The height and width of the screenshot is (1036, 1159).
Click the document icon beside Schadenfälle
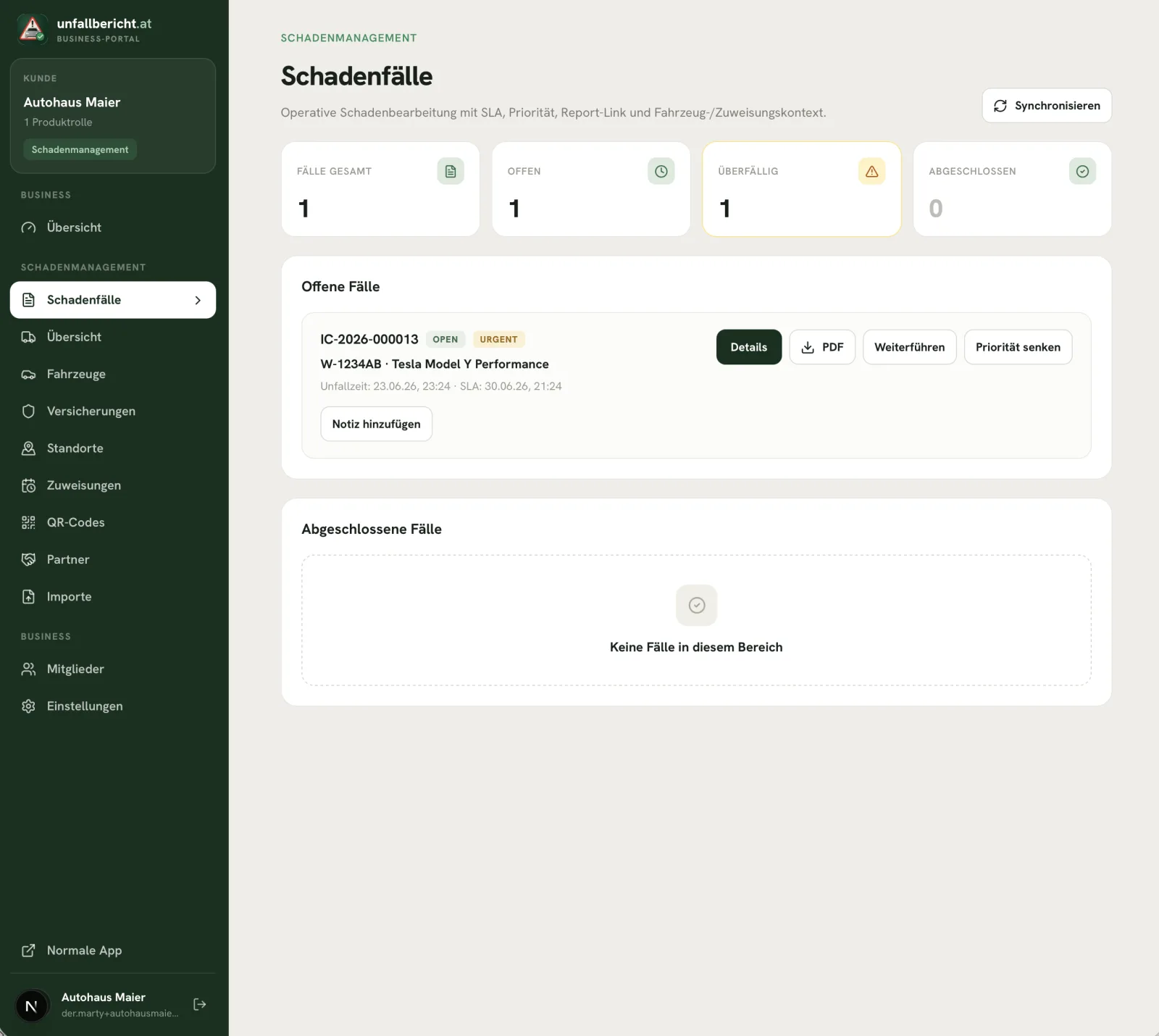click(x=28, y=300)
